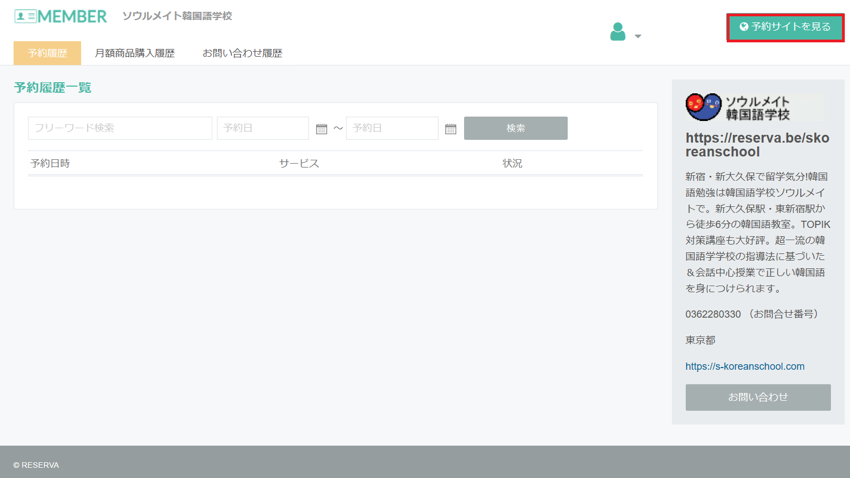Screen dimensions: 850x478
Task: Open calendar picker for start date
Action: [321, 129]
